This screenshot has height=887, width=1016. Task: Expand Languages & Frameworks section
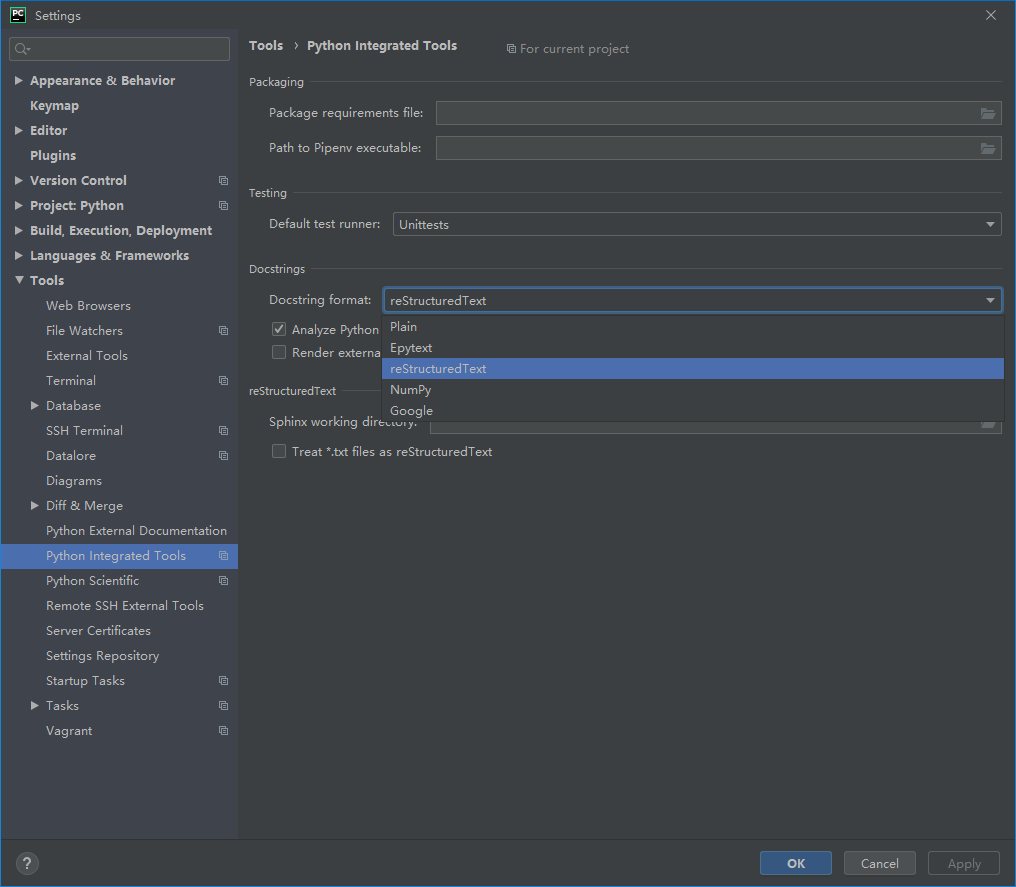[x=19, y=255]
